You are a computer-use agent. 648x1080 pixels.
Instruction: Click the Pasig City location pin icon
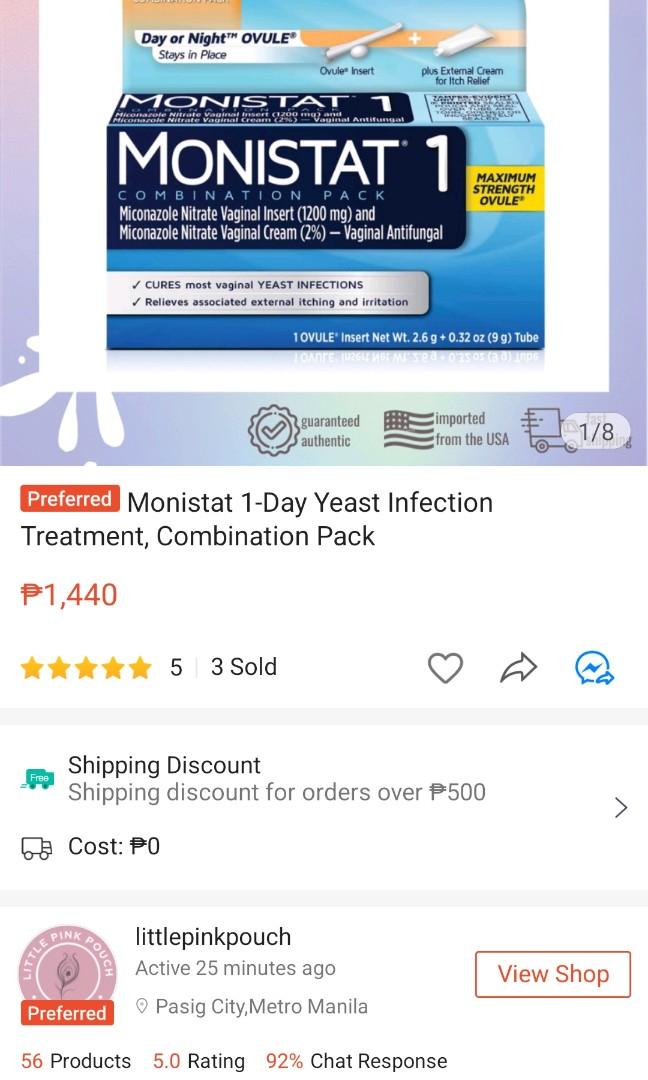tap(142, 1006)
